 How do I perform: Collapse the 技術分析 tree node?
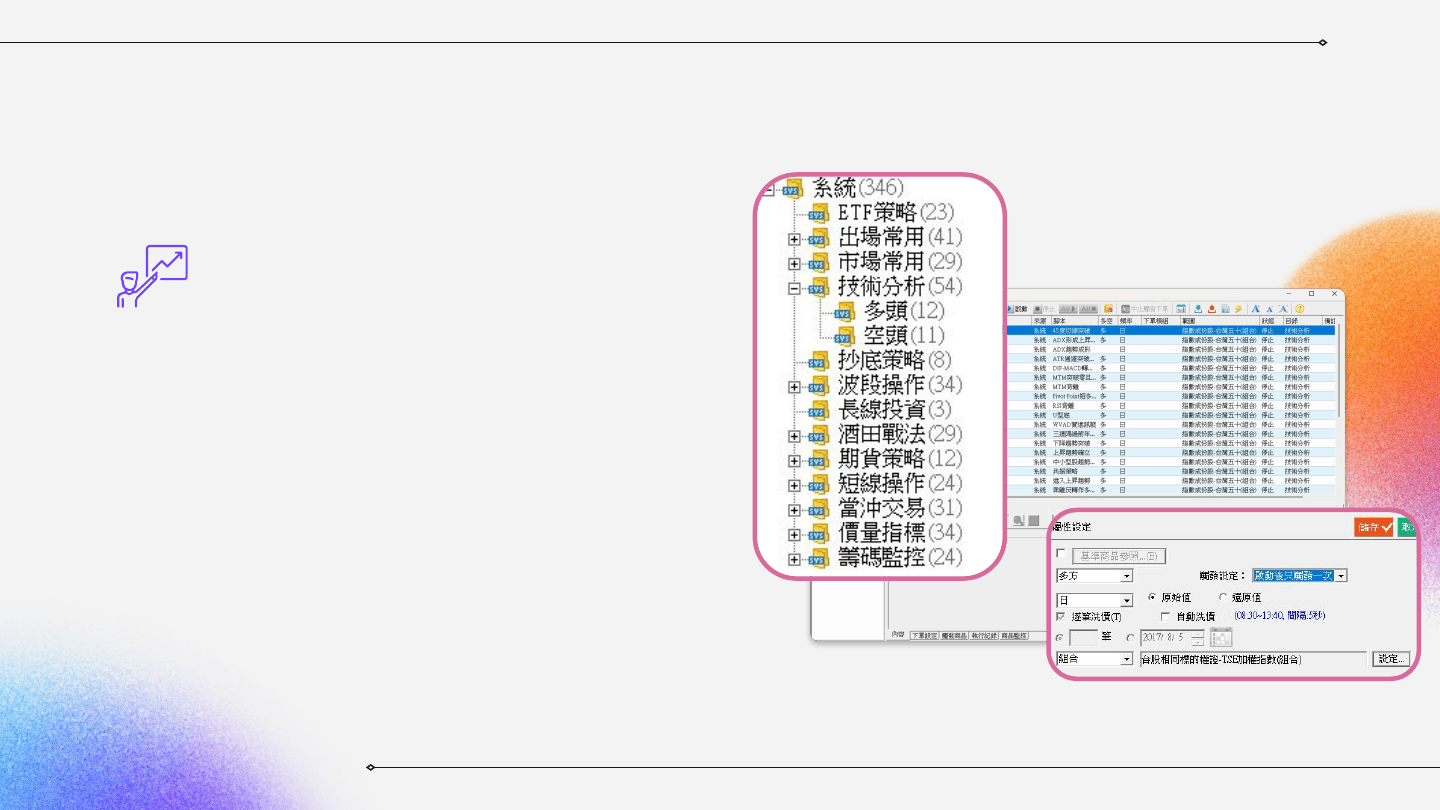(794, 288)
